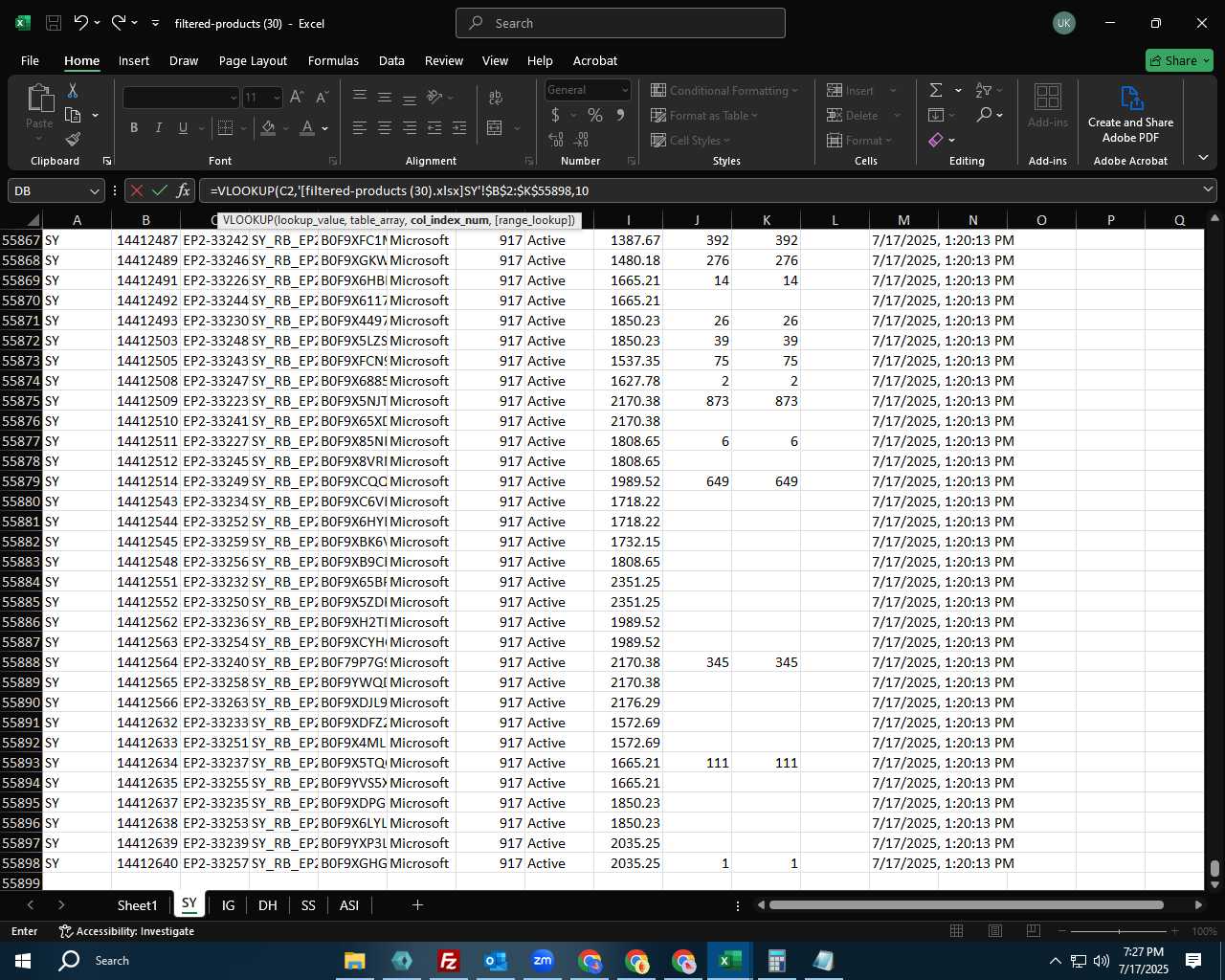Cancel formula entry with X icon

137,190
